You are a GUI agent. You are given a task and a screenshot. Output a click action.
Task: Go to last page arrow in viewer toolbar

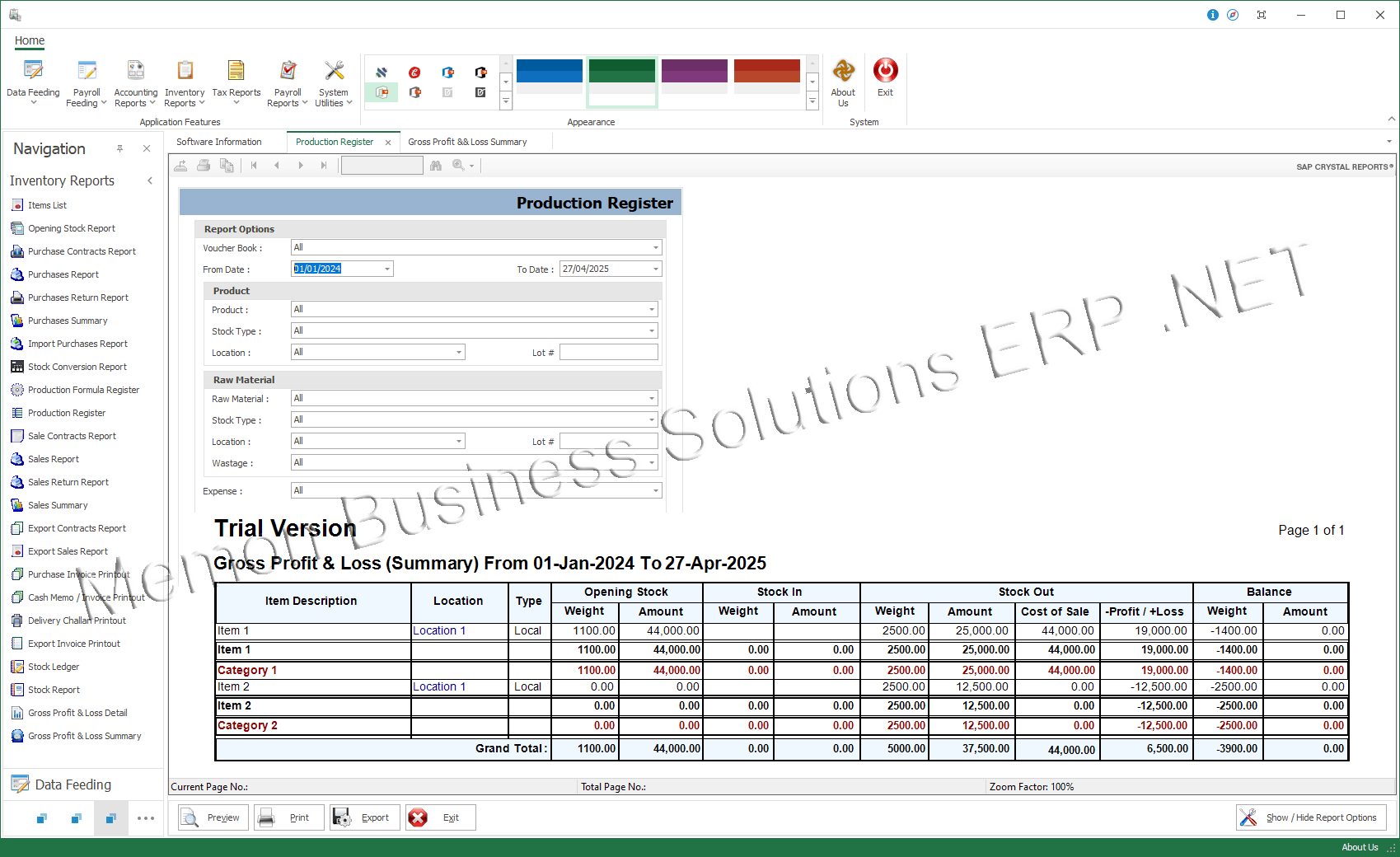[x=324, y=166]
